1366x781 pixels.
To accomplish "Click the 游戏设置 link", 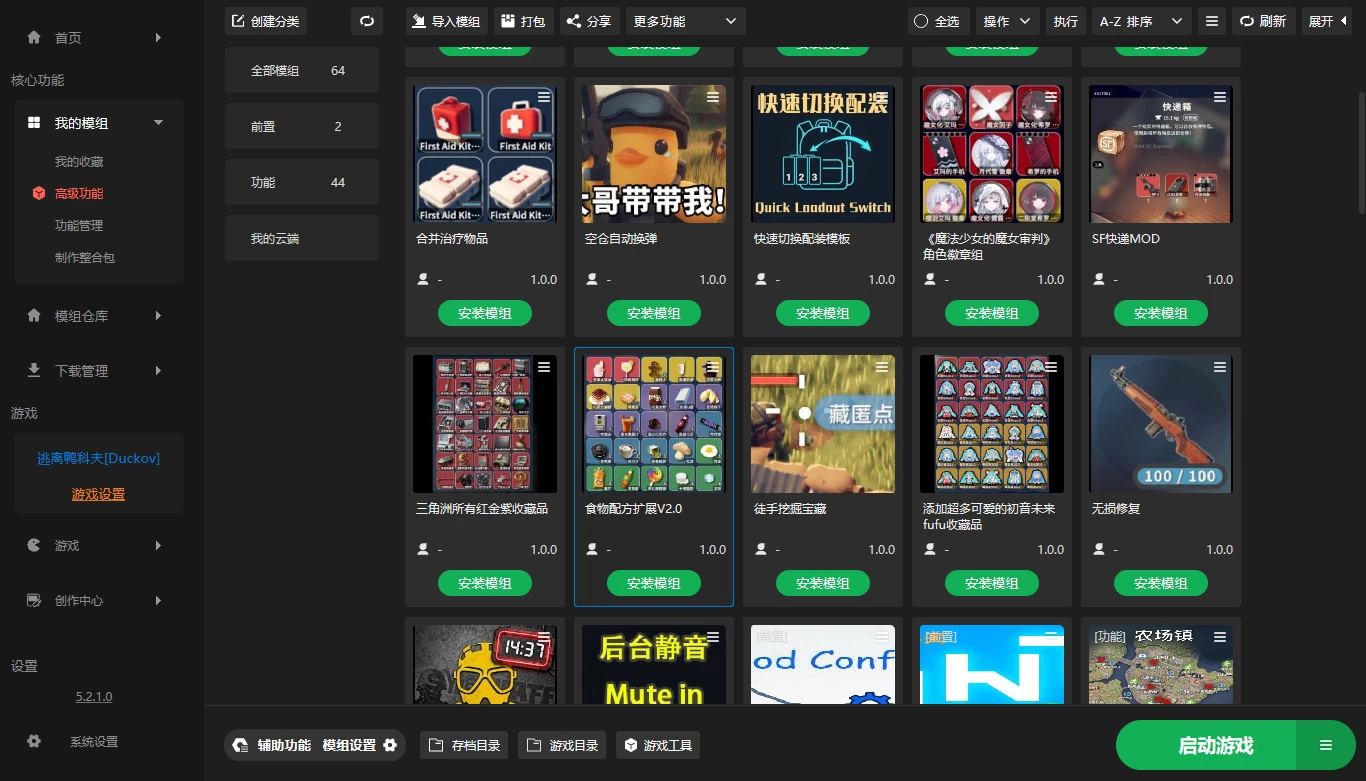I will pos(98,494).
